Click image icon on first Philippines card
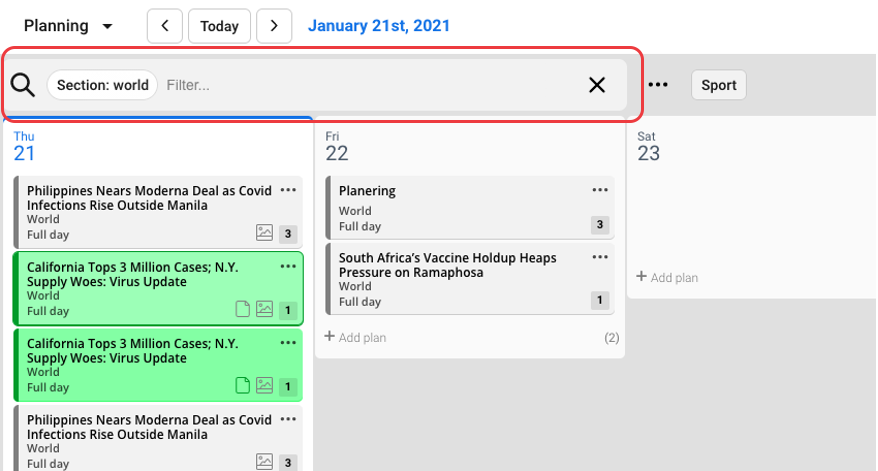Viewport: 878px width, 471px height. [x=264, y=233]
